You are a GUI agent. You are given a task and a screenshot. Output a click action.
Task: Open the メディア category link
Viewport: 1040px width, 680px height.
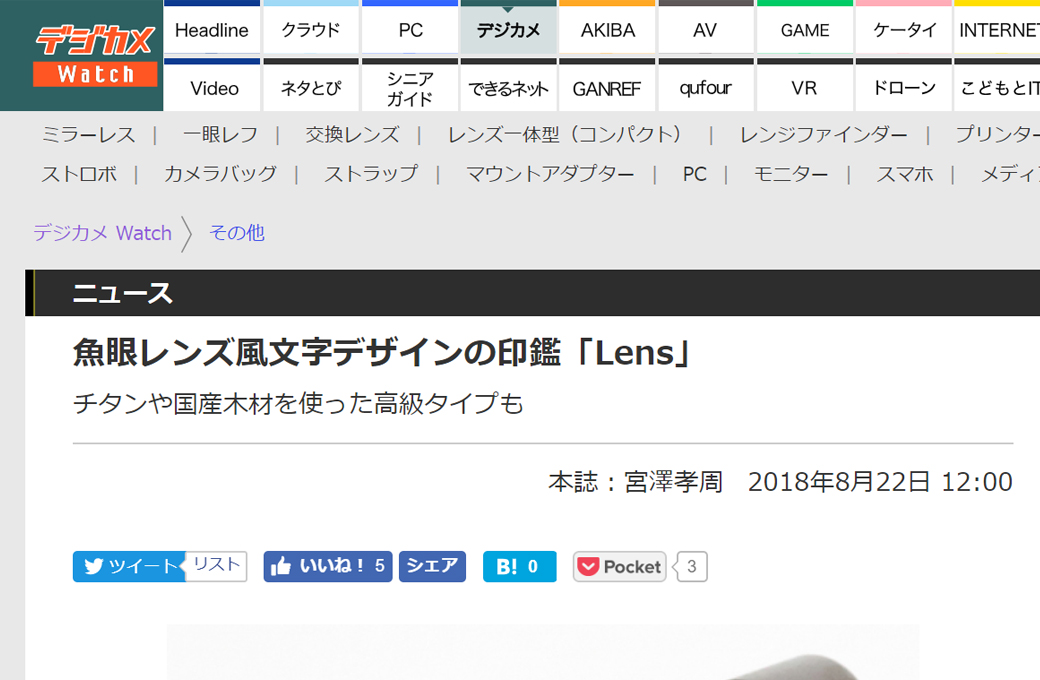coord(1010,174)
